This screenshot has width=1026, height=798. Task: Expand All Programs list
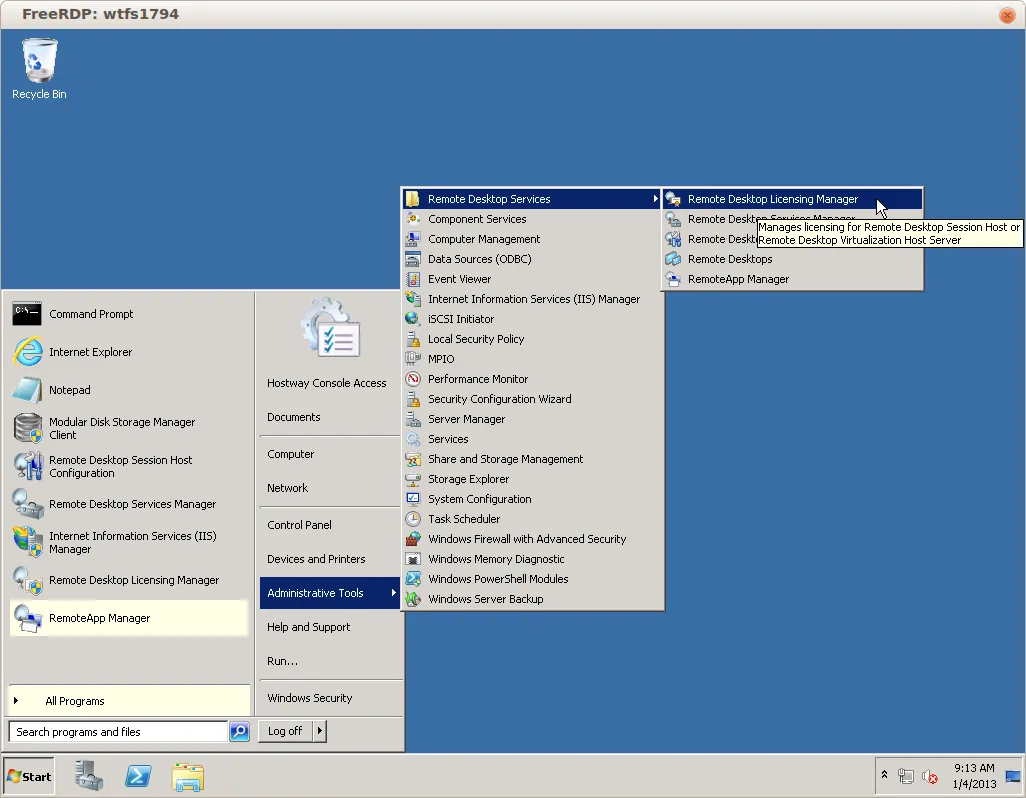pos(75,701)
